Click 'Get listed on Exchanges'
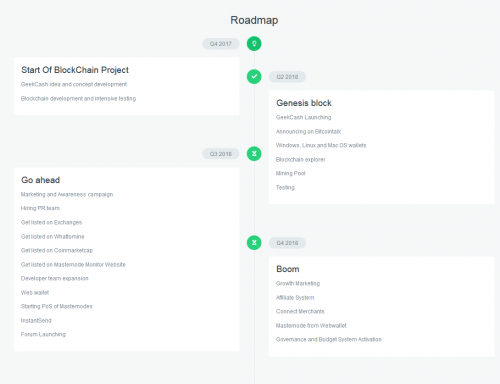 tap(51, 222)
